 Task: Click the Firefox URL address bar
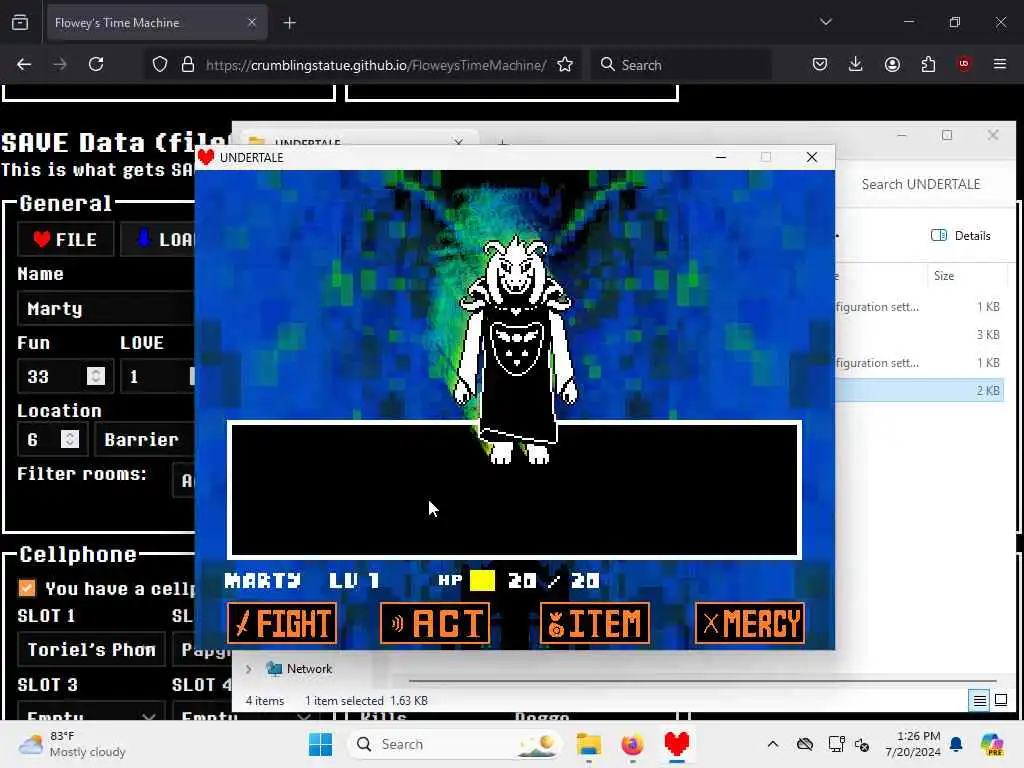coord(376,65)
